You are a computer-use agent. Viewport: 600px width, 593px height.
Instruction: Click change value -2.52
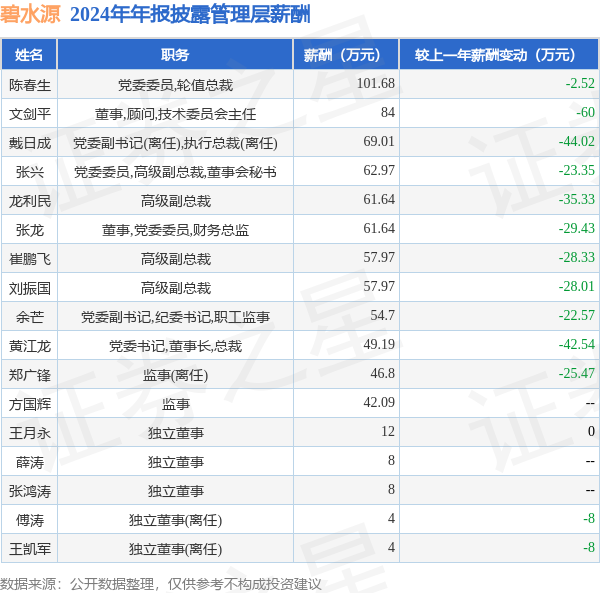(580, 83)
